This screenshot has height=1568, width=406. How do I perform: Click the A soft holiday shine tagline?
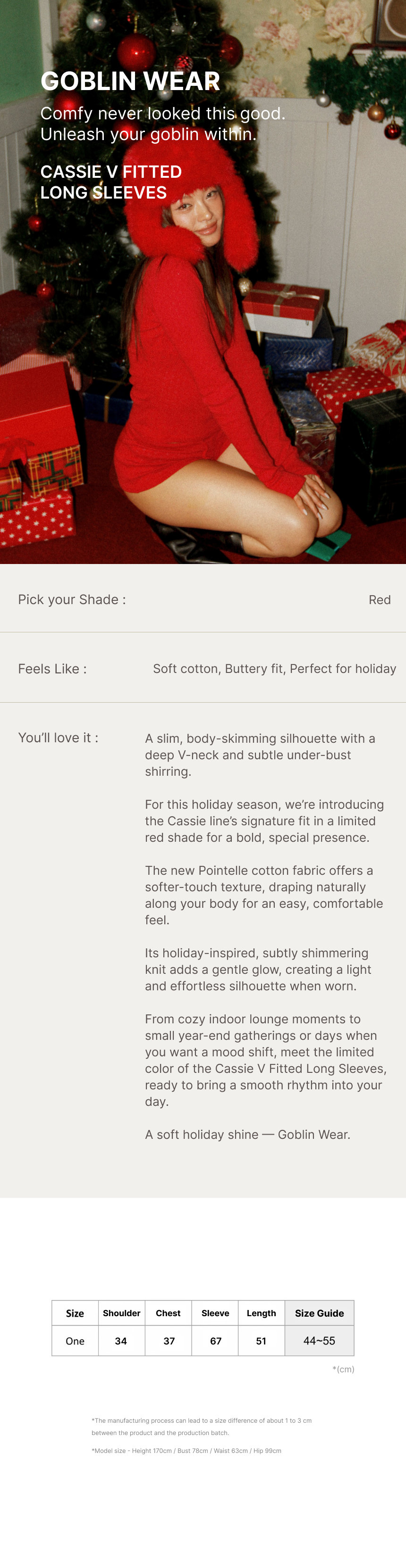[247, 1135]
